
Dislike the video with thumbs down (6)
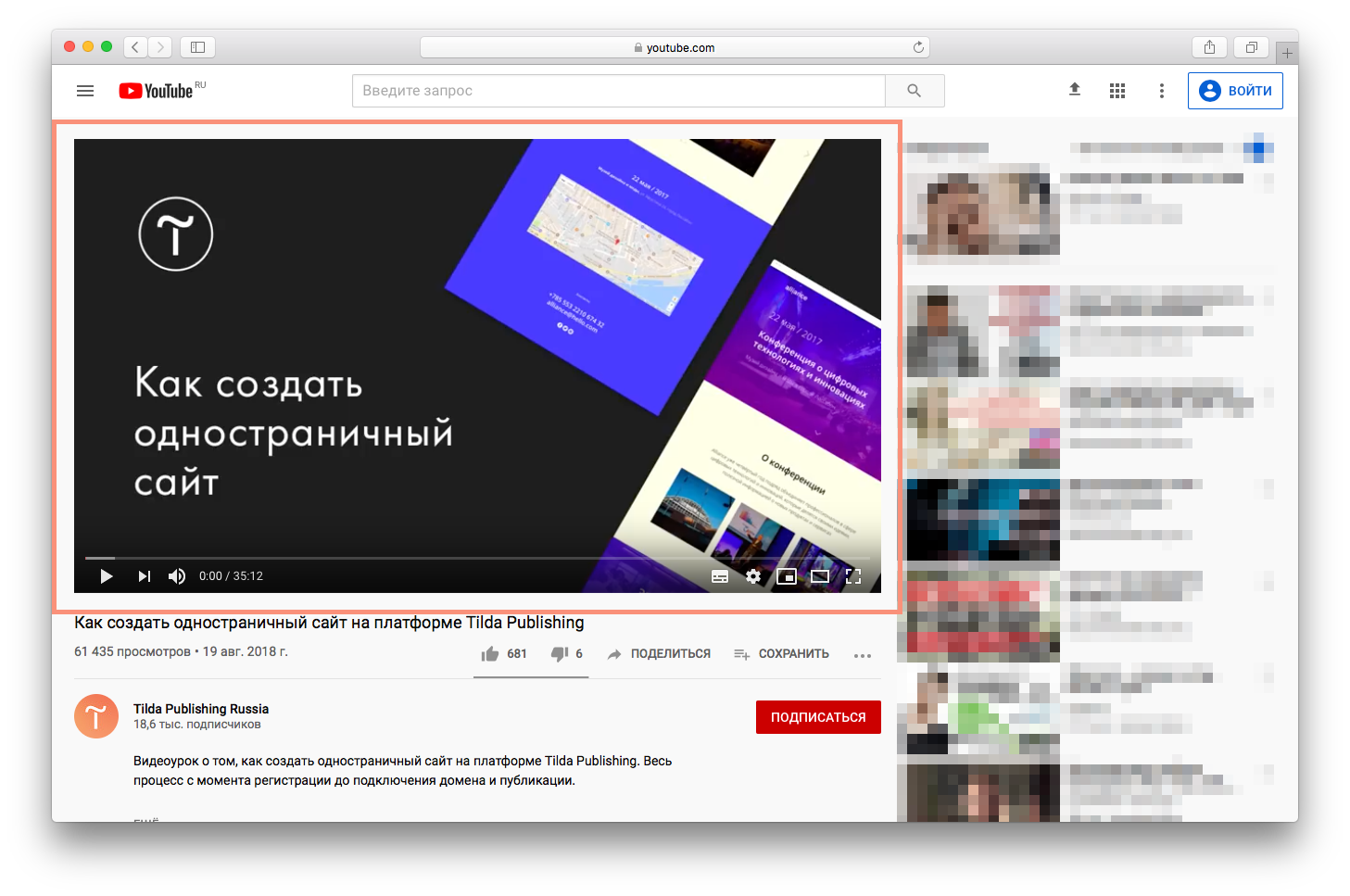(x=566, y=653)
